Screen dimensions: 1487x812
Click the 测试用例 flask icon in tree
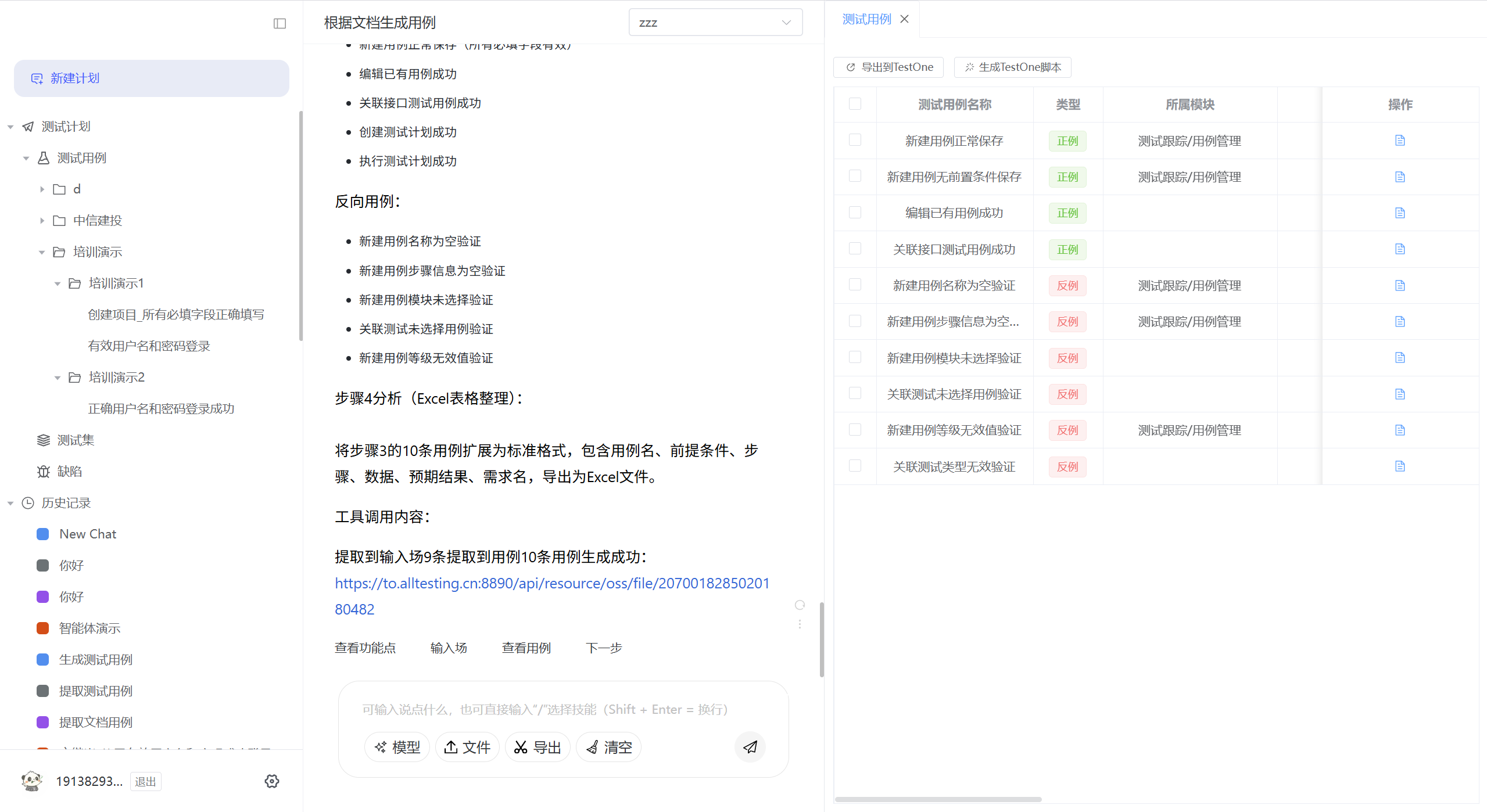click(x=44, y=158)
